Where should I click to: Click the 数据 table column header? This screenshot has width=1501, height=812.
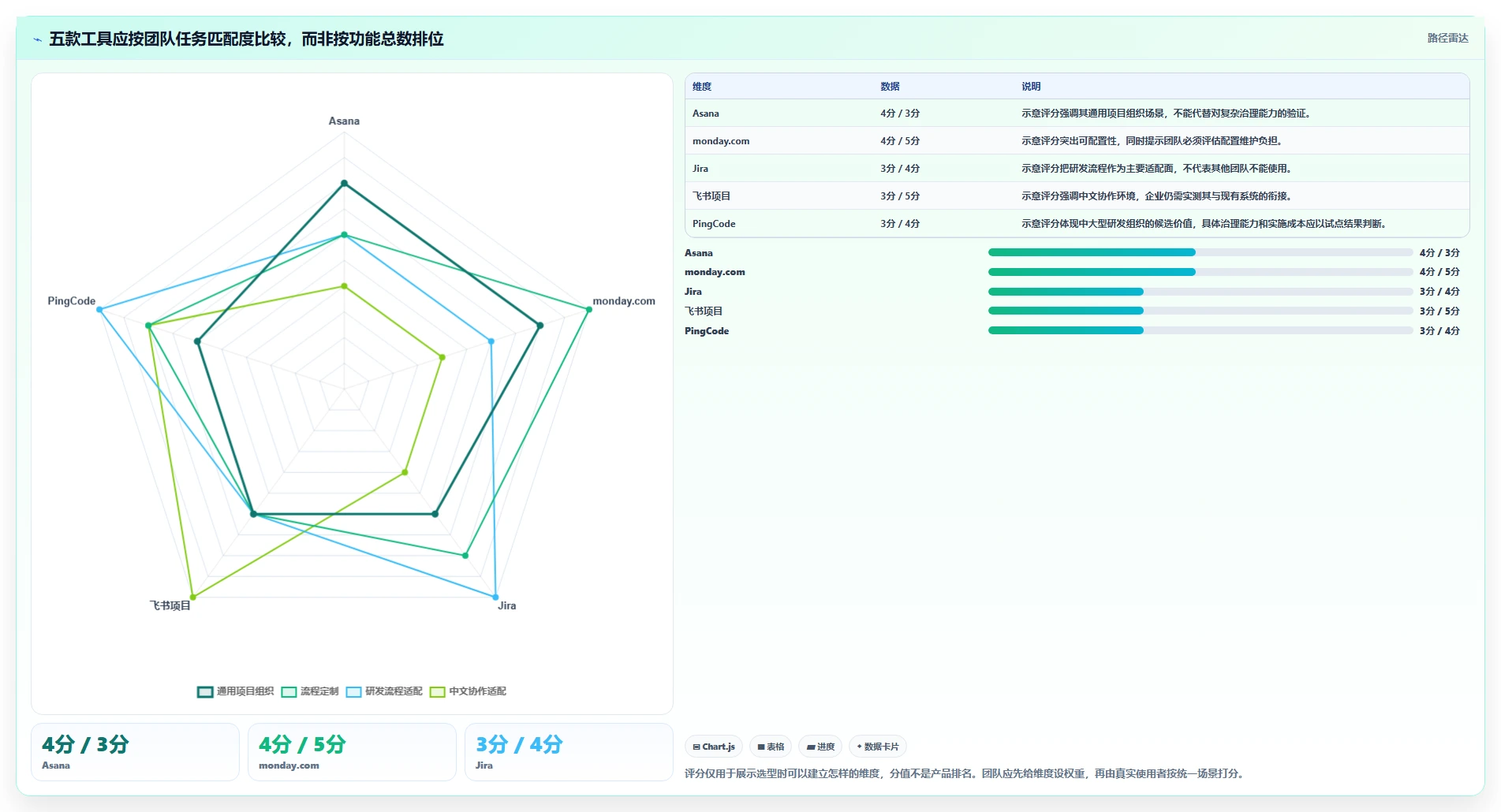tap(890, 87)
